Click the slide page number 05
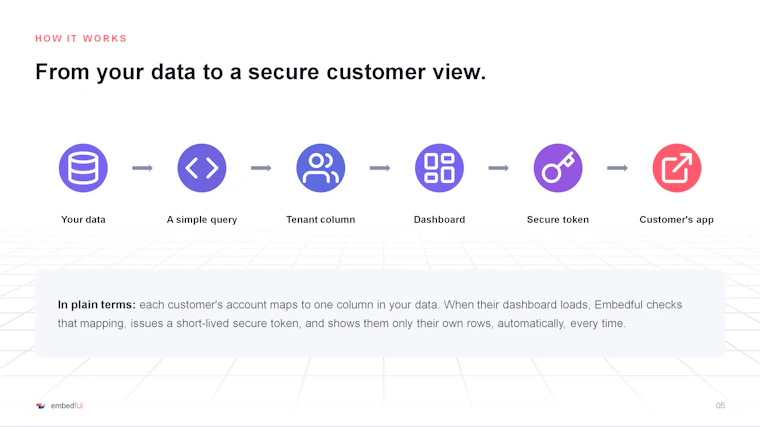 tap(720, 406)
